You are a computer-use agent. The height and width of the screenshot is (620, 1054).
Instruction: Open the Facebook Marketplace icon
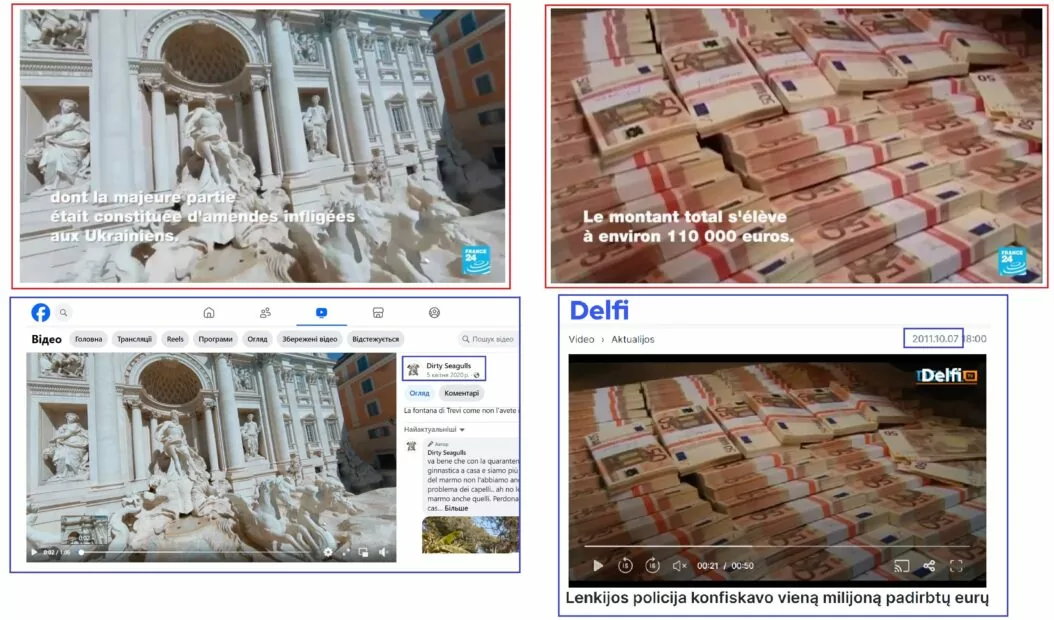tap(378, 313)
